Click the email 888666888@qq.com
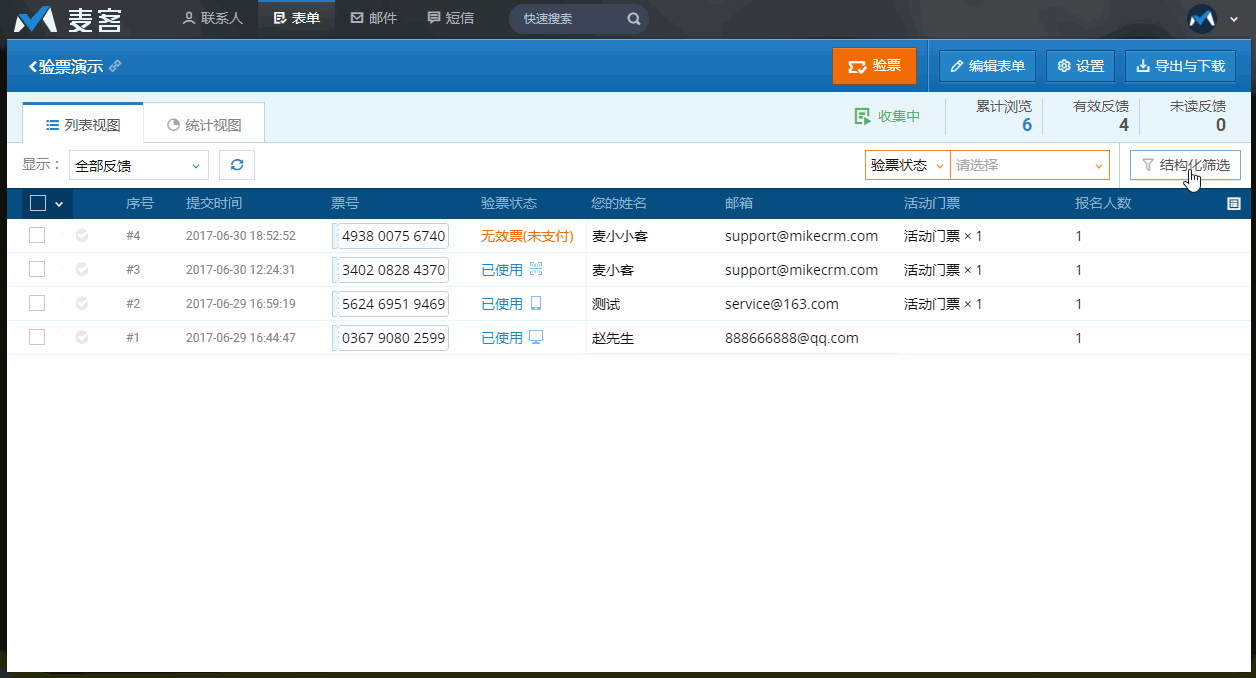The width and height of the screenshot is (1256, 678). pos(792,338)
